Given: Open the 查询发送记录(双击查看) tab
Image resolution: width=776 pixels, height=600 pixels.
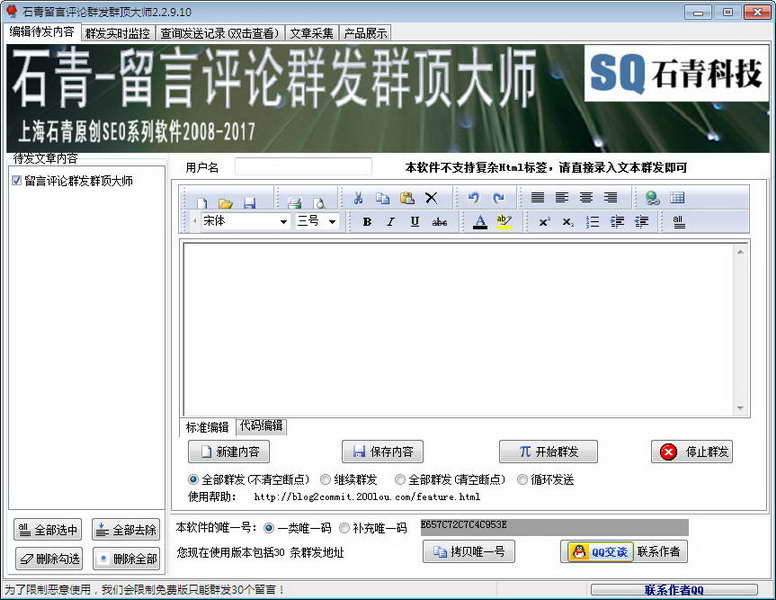Looking at the screenshot, I should tap(220, 33).
